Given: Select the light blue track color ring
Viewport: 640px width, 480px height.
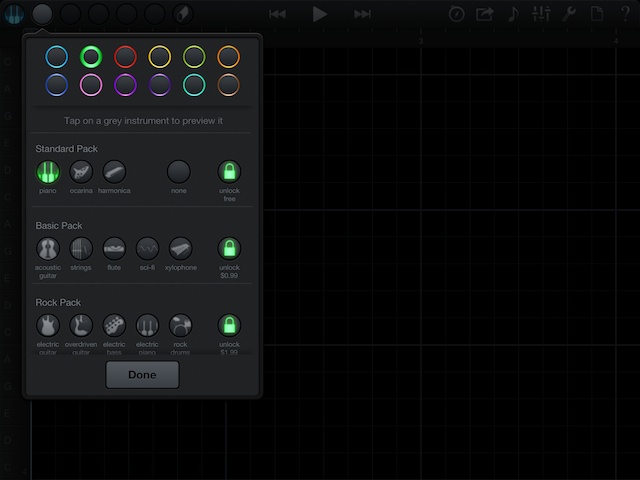Looking at the screenshot, I should (56, 56).
